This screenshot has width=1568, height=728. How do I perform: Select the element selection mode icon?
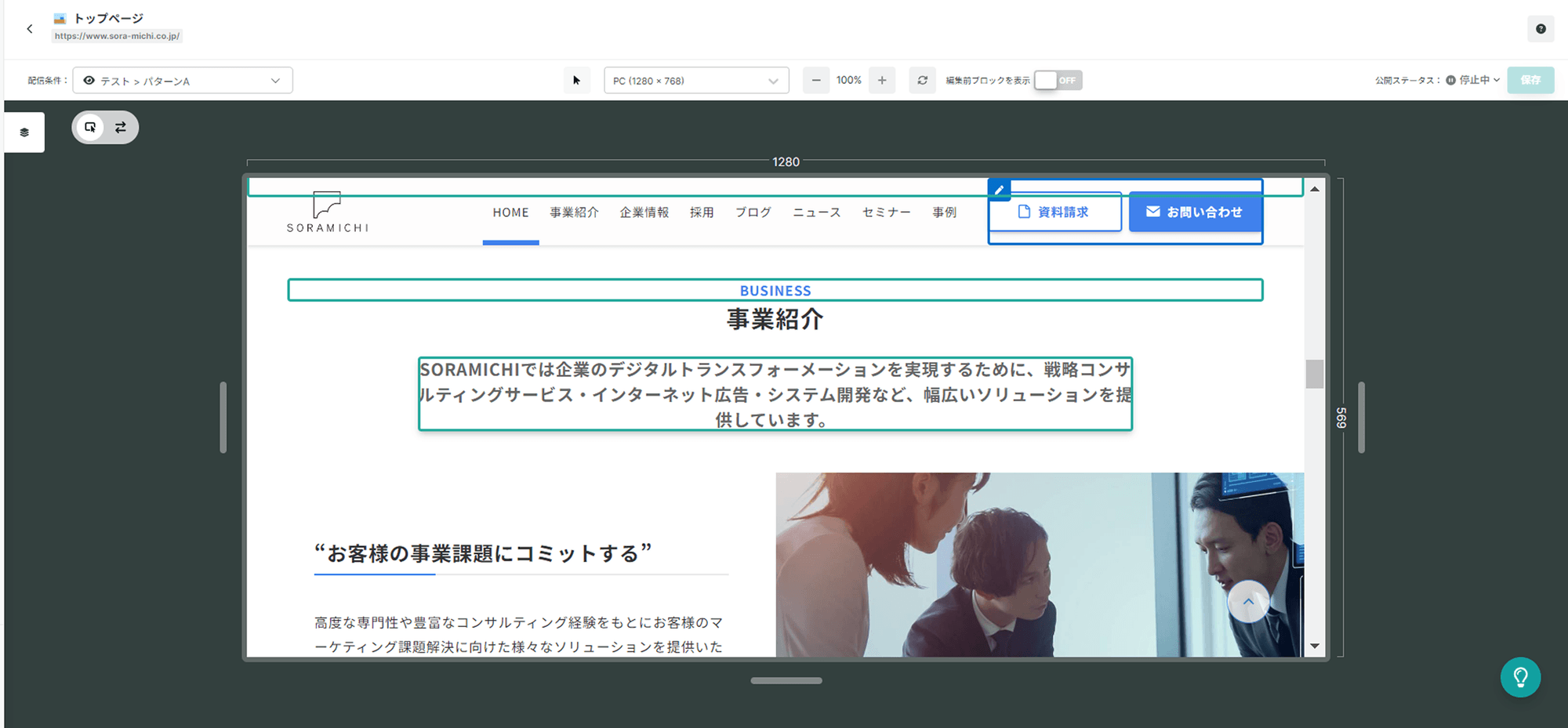coord(90,127)
